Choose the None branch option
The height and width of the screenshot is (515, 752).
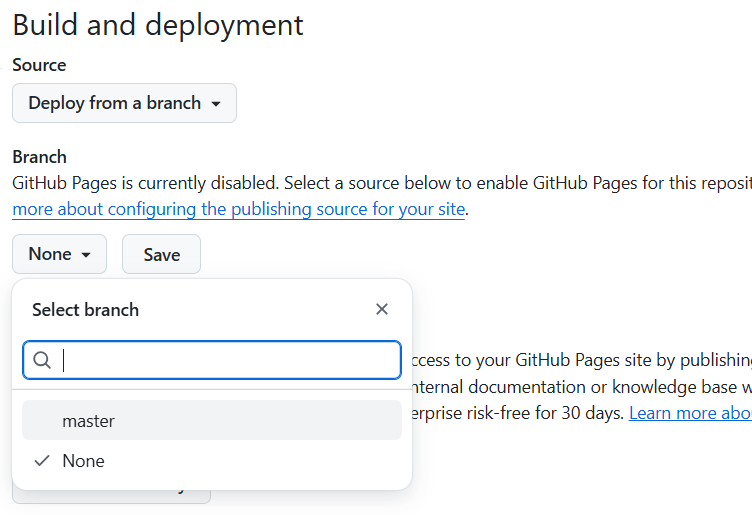point(212,461)
